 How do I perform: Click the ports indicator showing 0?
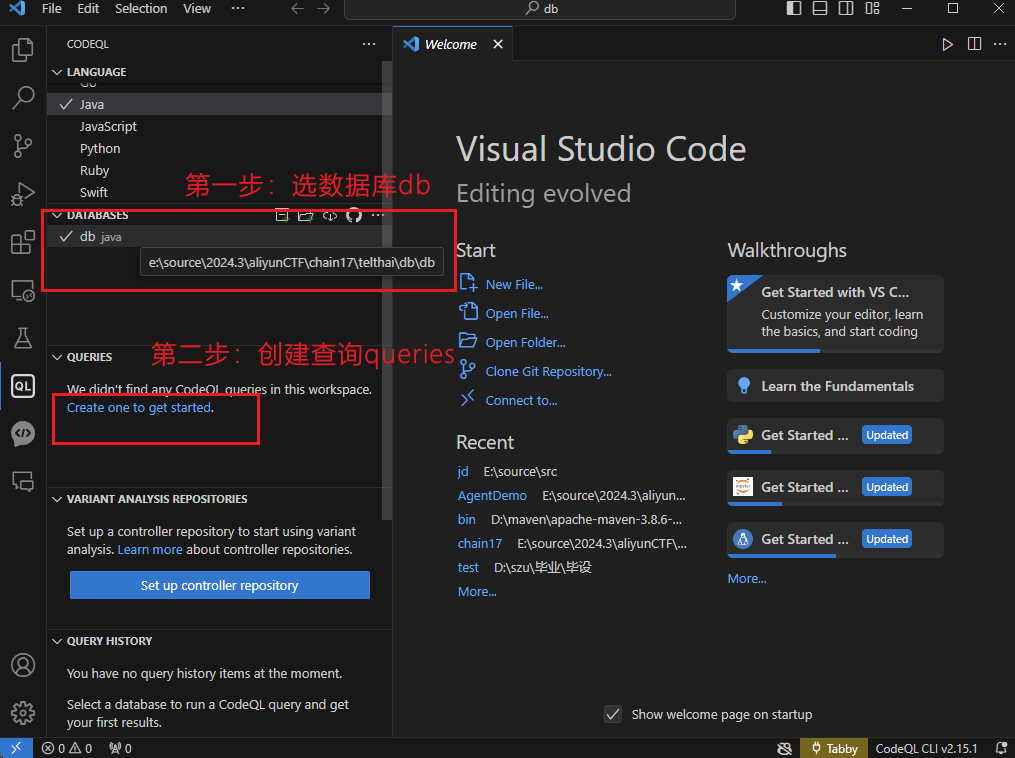pos(120,748)
